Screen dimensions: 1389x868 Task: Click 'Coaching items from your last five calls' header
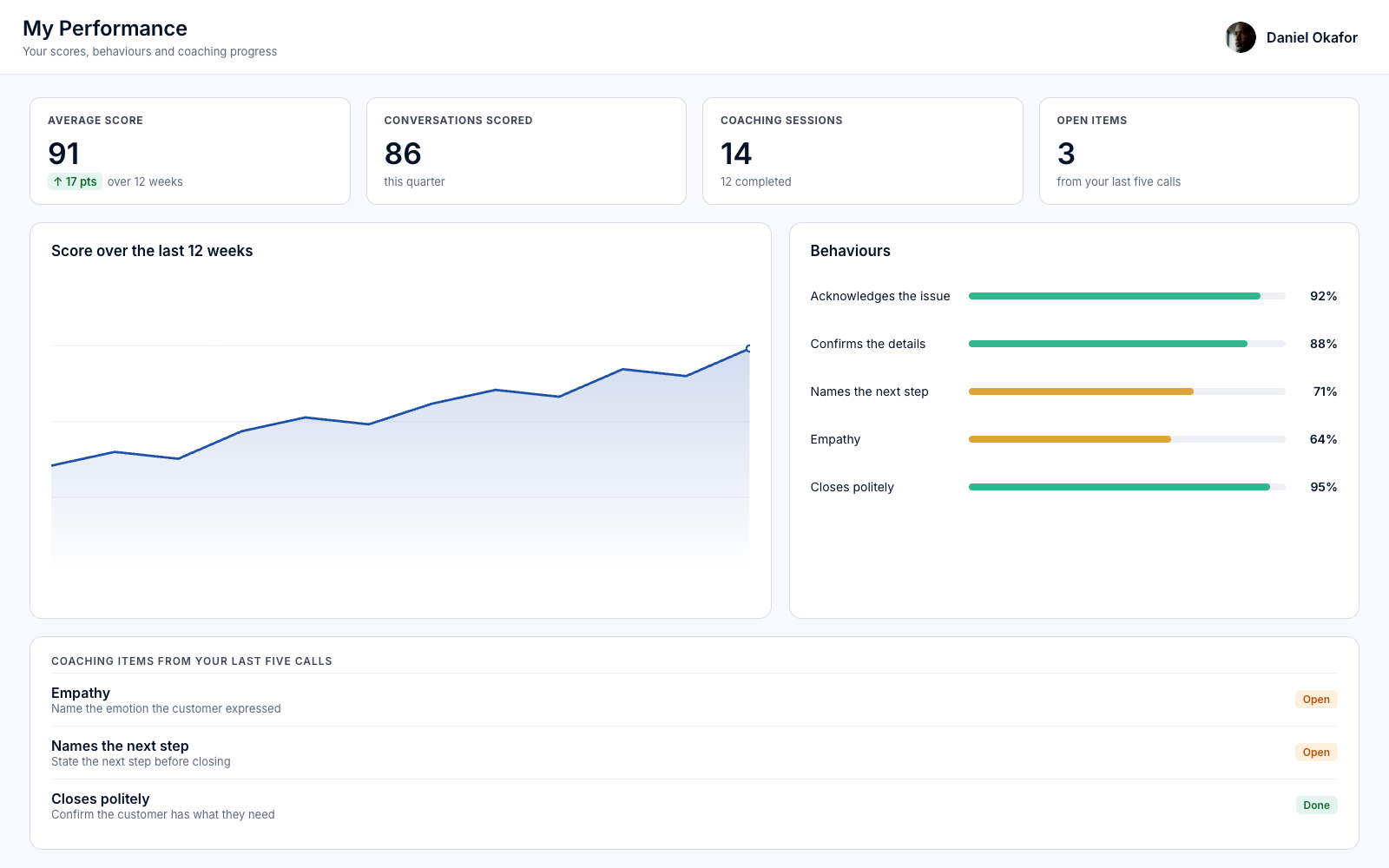click(x=192, y=661)
